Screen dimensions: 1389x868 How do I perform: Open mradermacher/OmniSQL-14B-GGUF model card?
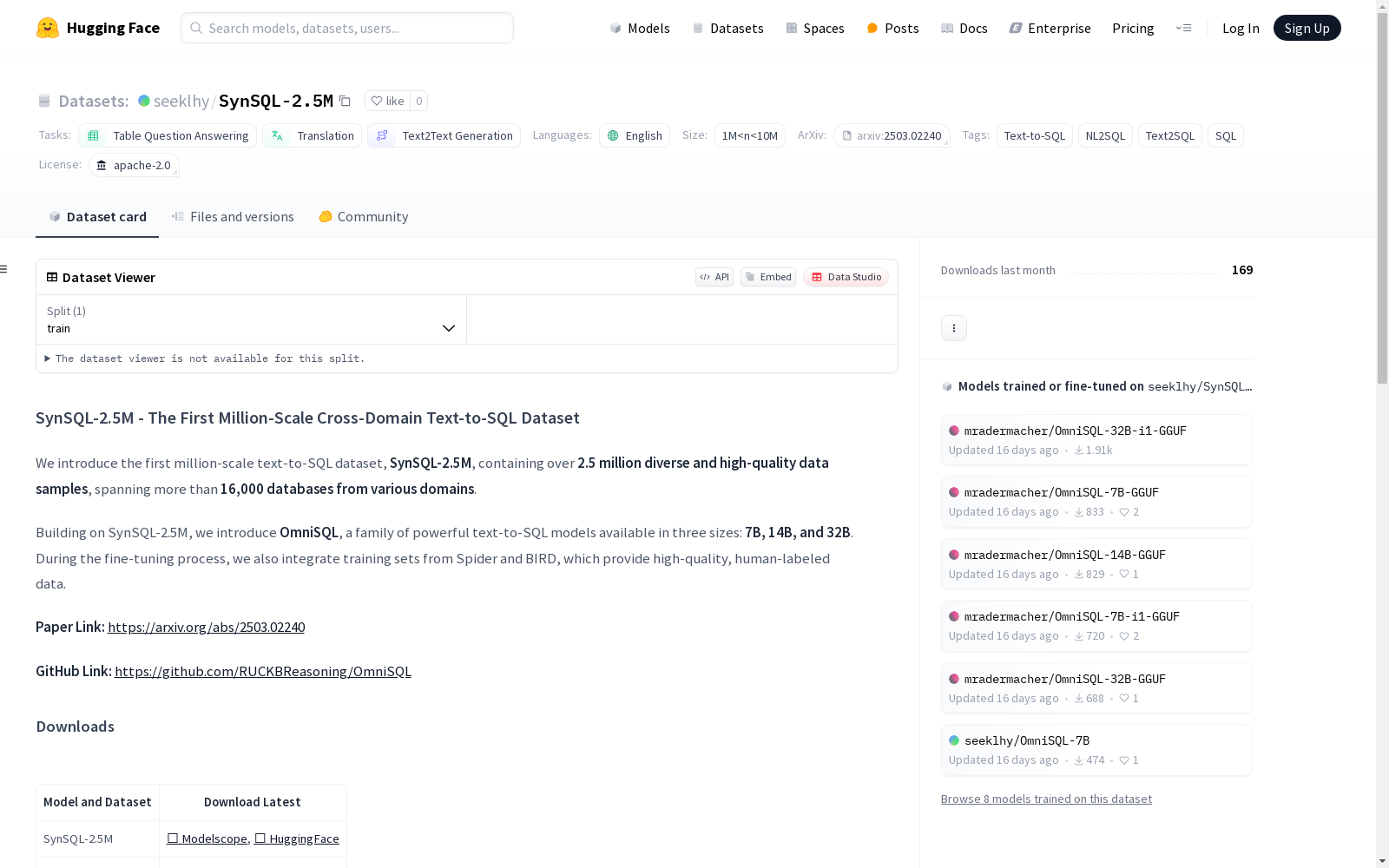click(x=1096, y=564)
